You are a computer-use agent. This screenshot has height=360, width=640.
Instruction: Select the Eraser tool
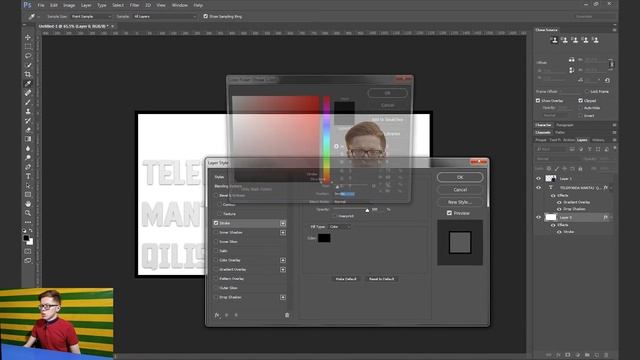click(x=28, y=130)
